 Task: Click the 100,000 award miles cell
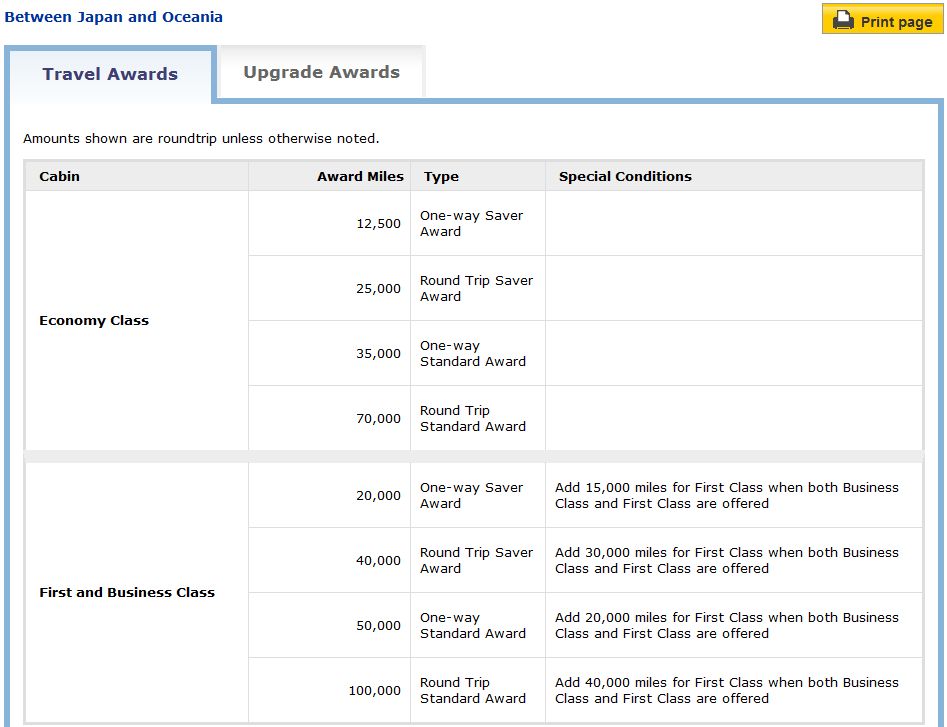[x=374, y=691]
